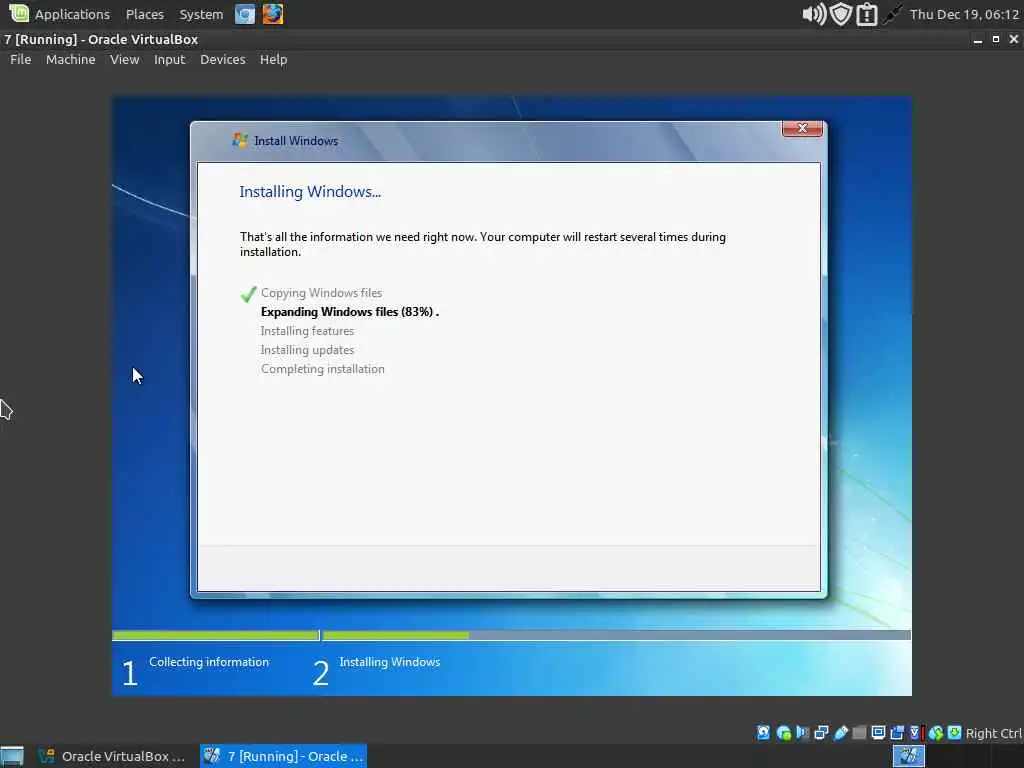Click the mouse integration status icon
The width and height of the screenshot is (1024, 768).
click(x=936, y=733)
